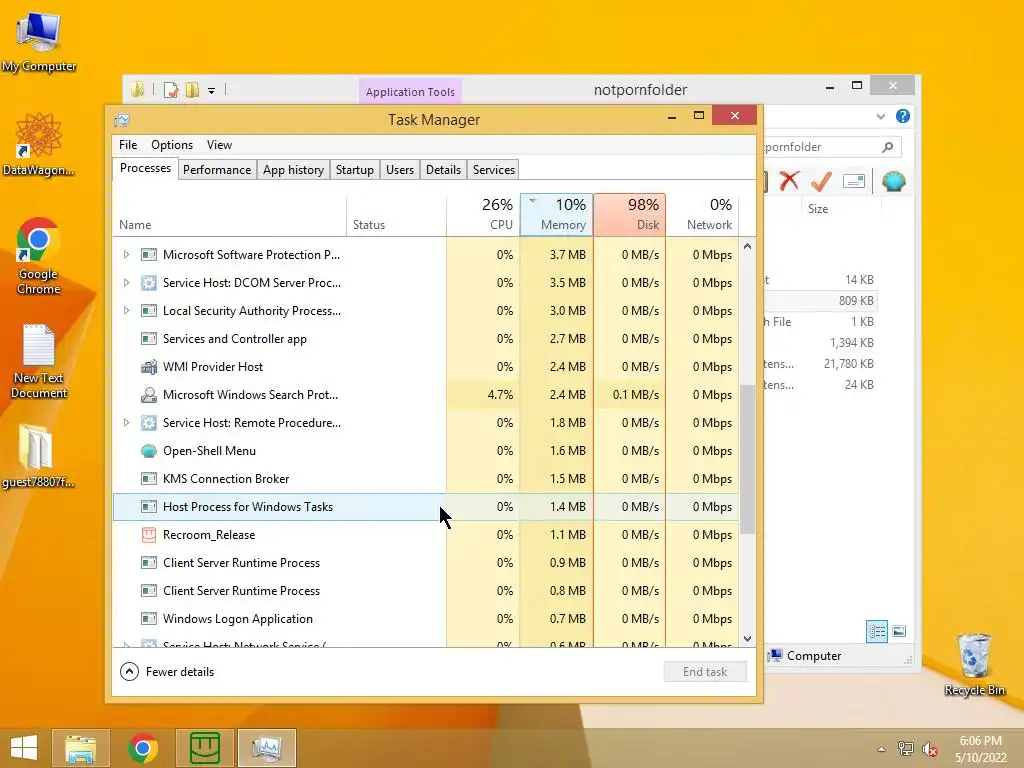Viewport: 1024px width, 768px height.
Task: Open Customize Quick Access Toolbar dropdown
Action: point(212,91)
